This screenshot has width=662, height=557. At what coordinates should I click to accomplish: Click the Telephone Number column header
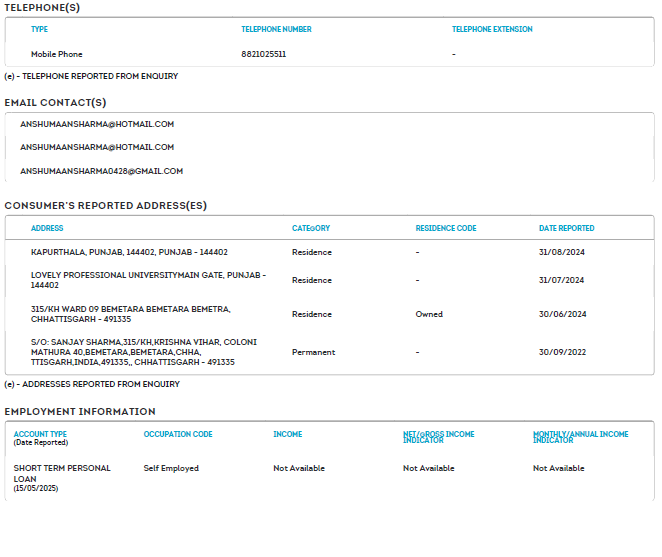tap(276, 29)
